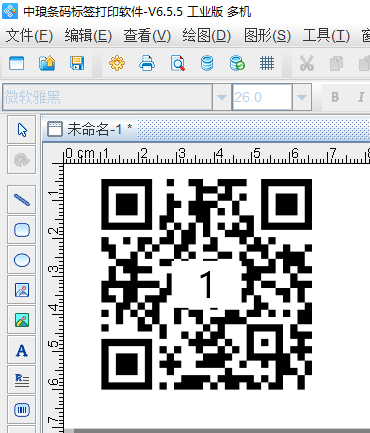Expand the font name dropdown arrow
The width and height of the screenshot is (370, 433).
(222, 97)
